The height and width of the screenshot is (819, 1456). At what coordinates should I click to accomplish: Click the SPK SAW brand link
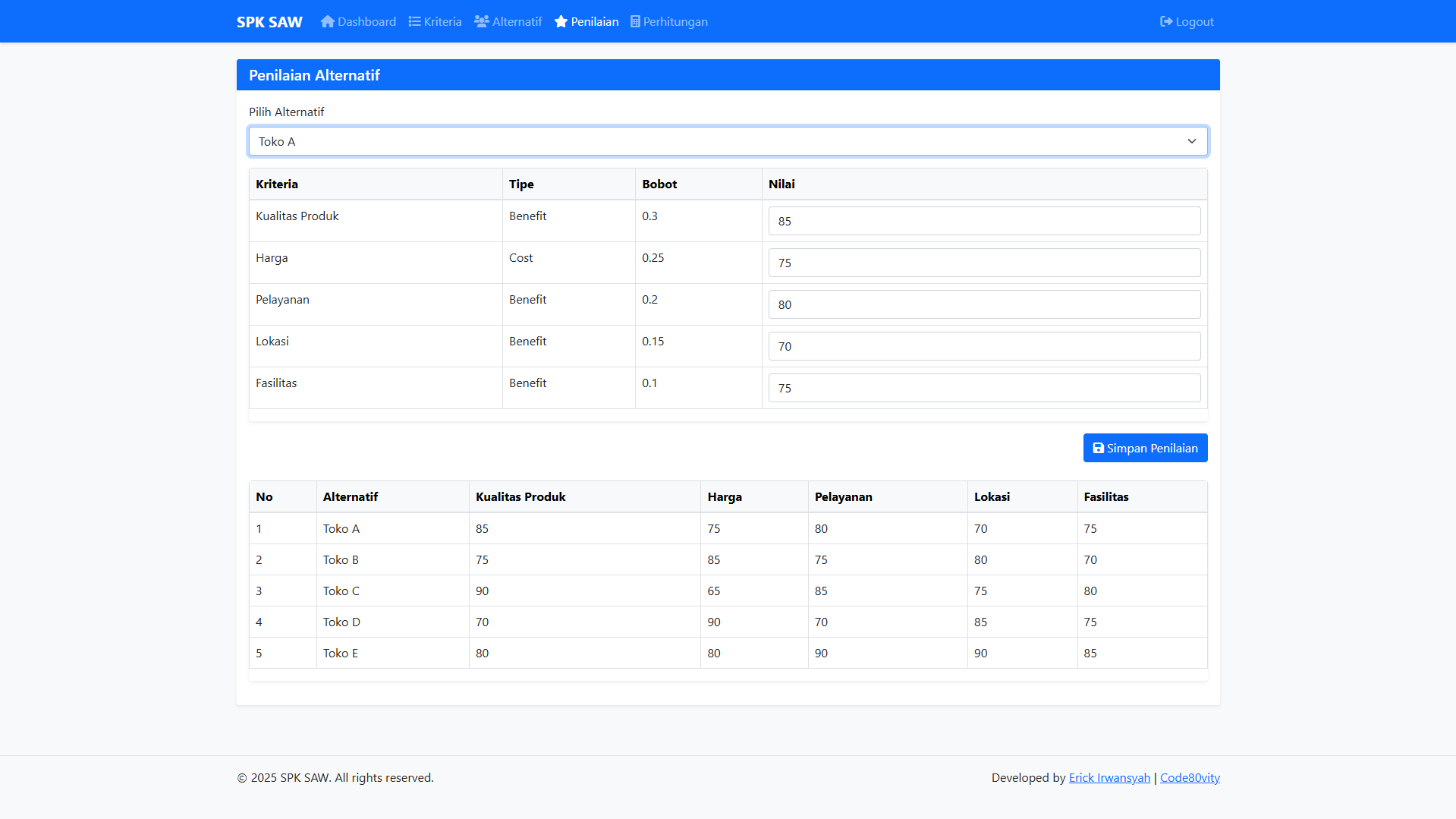tap(269, 21)
